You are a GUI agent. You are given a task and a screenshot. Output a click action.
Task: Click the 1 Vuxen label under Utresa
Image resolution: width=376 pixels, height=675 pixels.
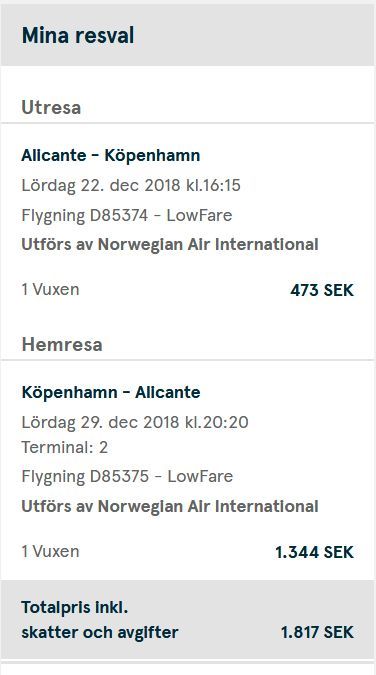50,289
